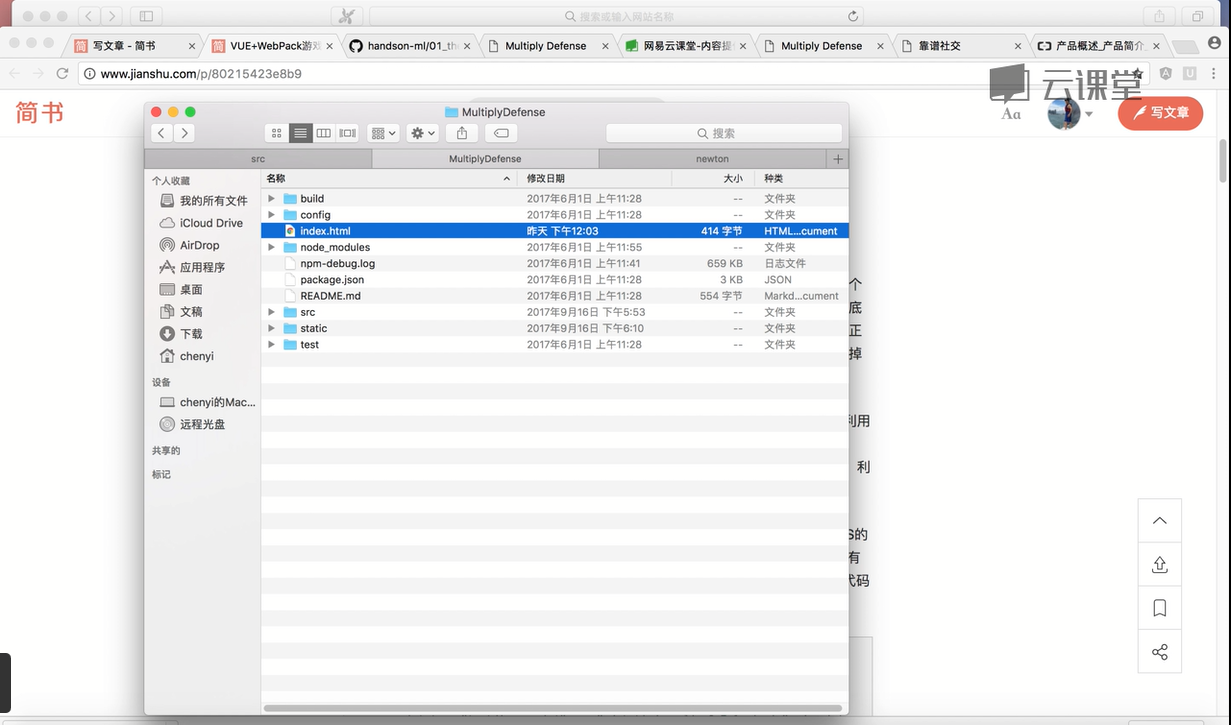Click the Finder 搜索 search field
1231x725 pixels.
[724, 133]
